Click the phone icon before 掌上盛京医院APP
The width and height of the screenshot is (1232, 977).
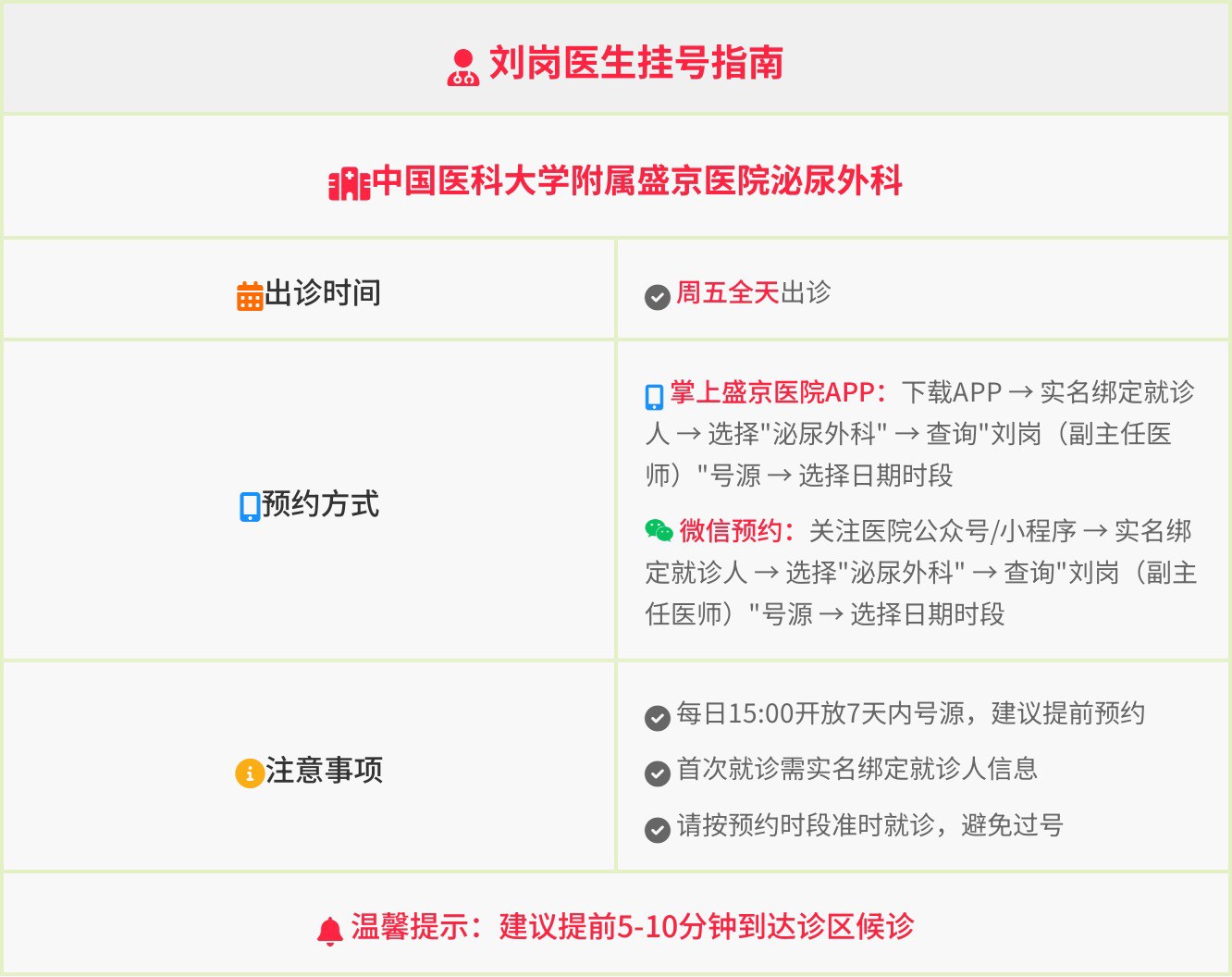click(x=655, y=396)
